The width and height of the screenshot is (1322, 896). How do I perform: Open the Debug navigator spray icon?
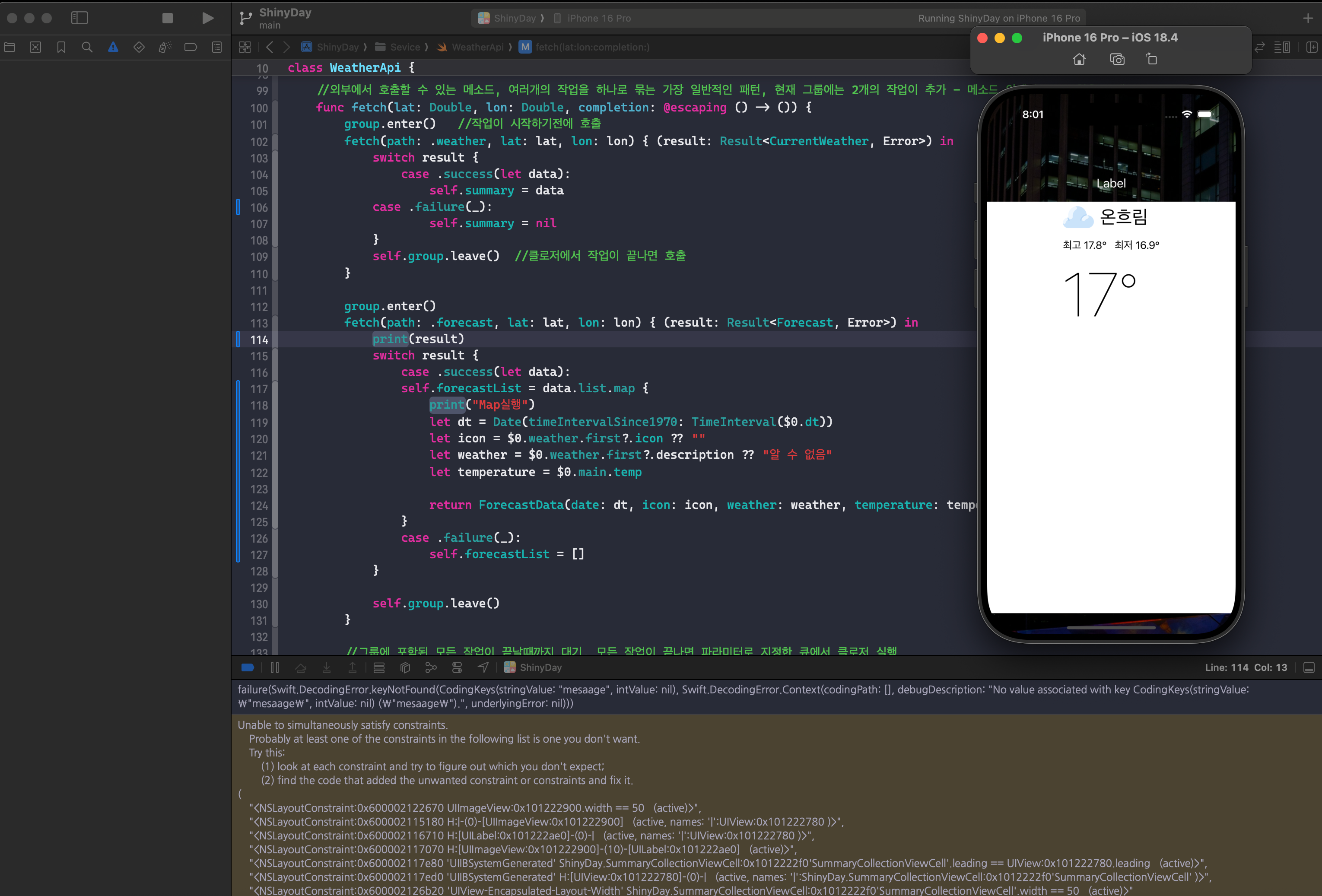click(x=165, y=47)
